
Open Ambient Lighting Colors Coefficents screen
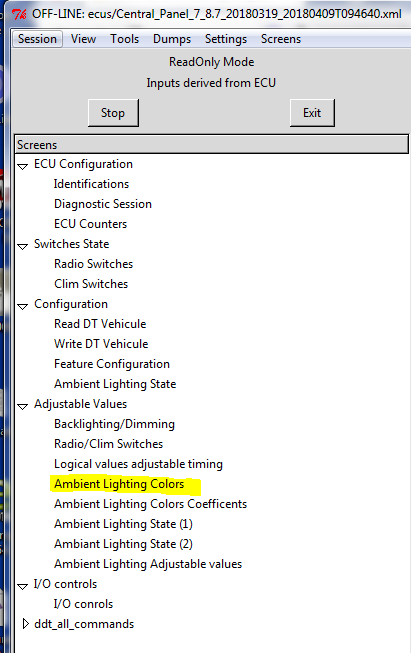pos(150,504)
